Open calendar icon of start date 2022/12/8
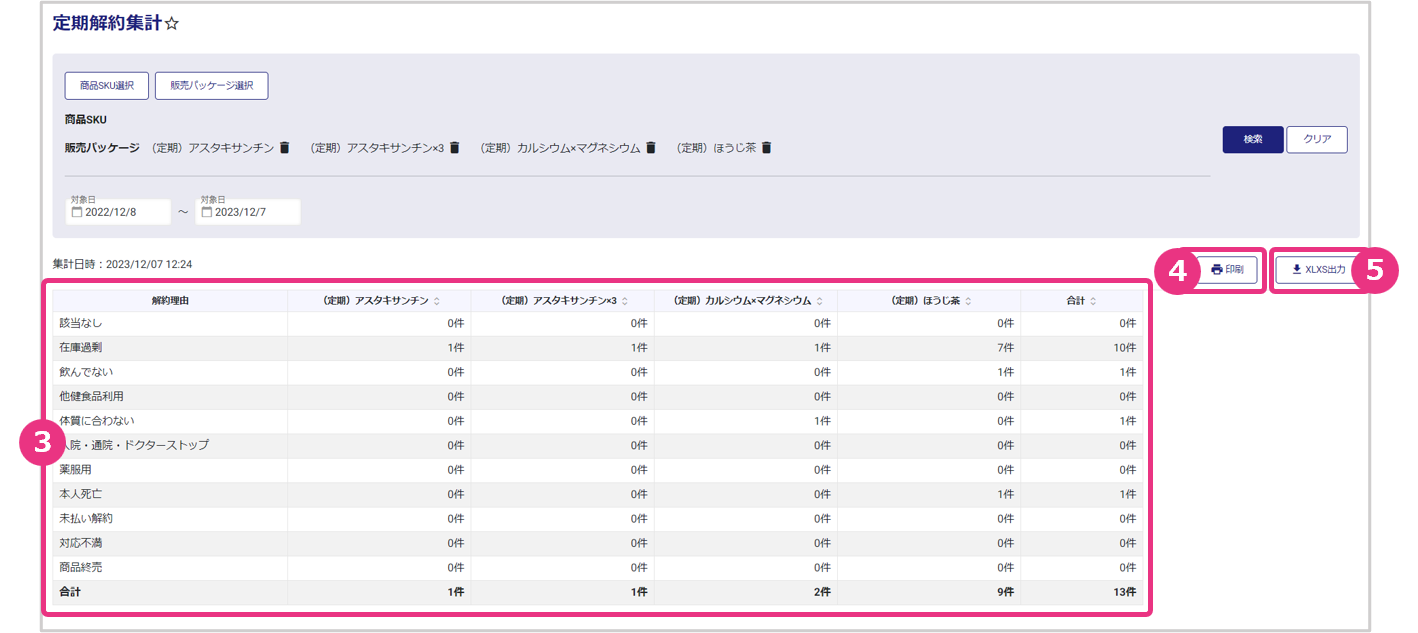Viewport: 1418px width, 633px height. click(x=77, y=213)
